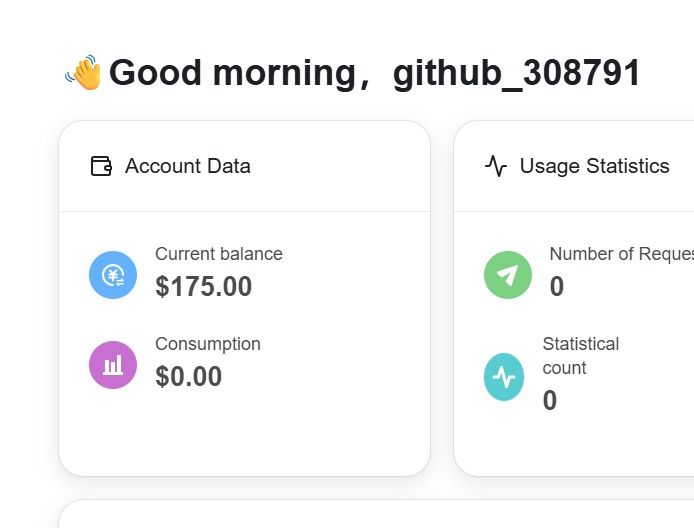Click the Usage Statistics card title
694x528 pixels.
(594, 166)
